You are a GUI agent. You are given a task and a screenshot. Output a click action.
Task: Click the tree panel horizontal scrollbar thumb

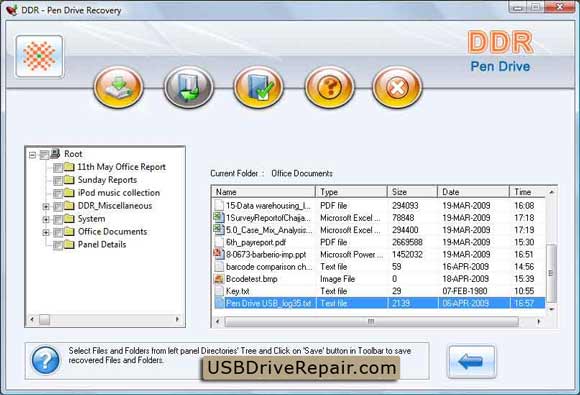tap(44, 319)
